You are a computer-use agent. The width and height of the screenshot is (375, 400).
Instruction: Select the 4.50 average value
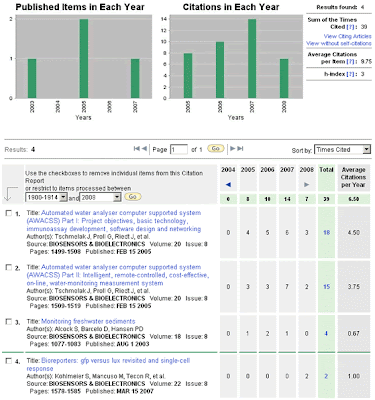click(354, 233)
